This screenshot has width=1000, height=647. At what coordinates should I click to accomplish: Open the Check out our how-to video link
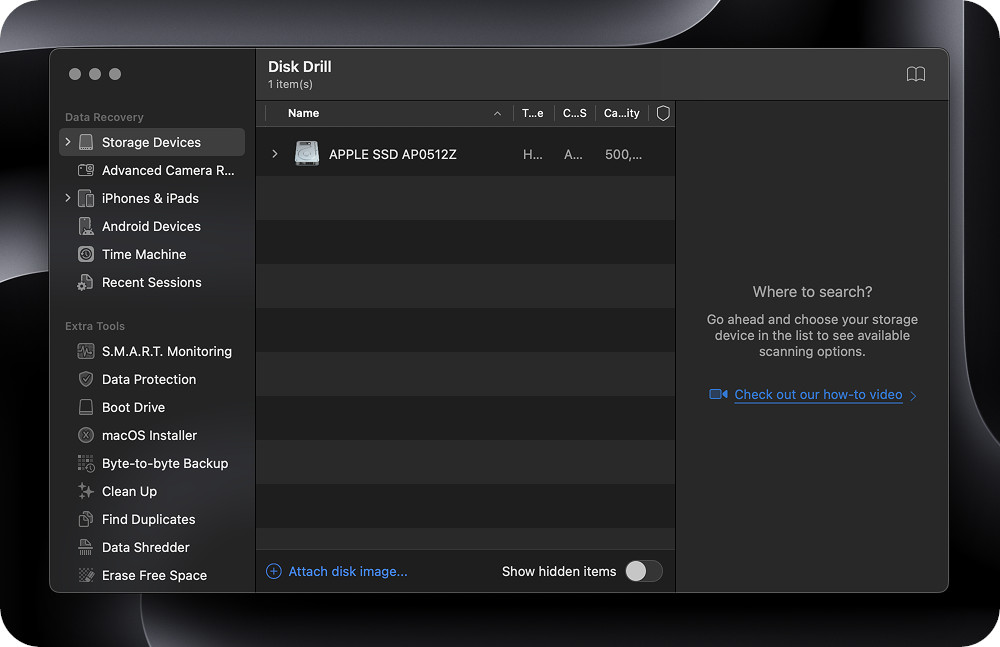tap(818, 395)
